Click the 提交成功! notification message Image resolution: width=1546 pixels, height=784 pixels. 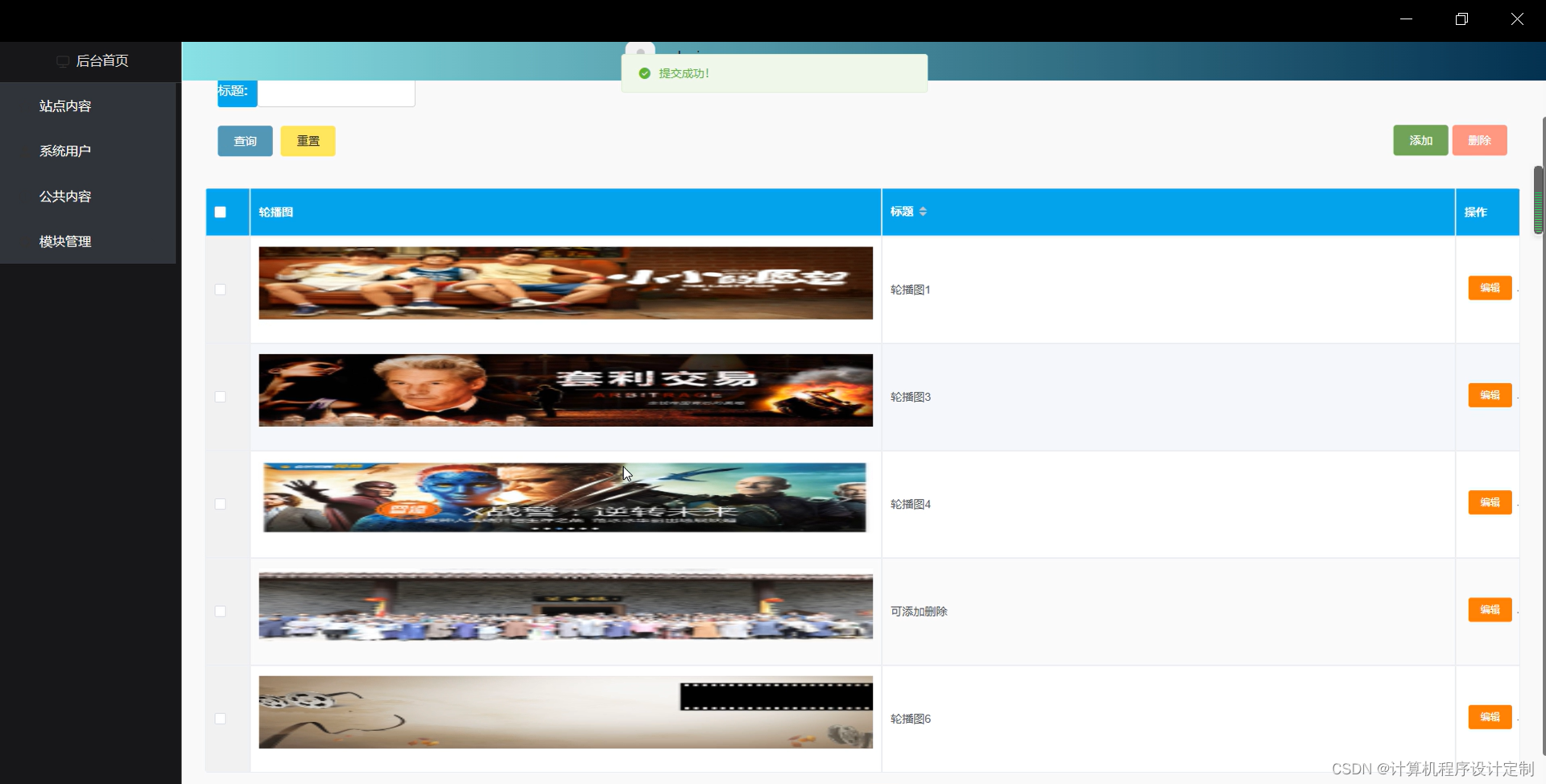684,73
